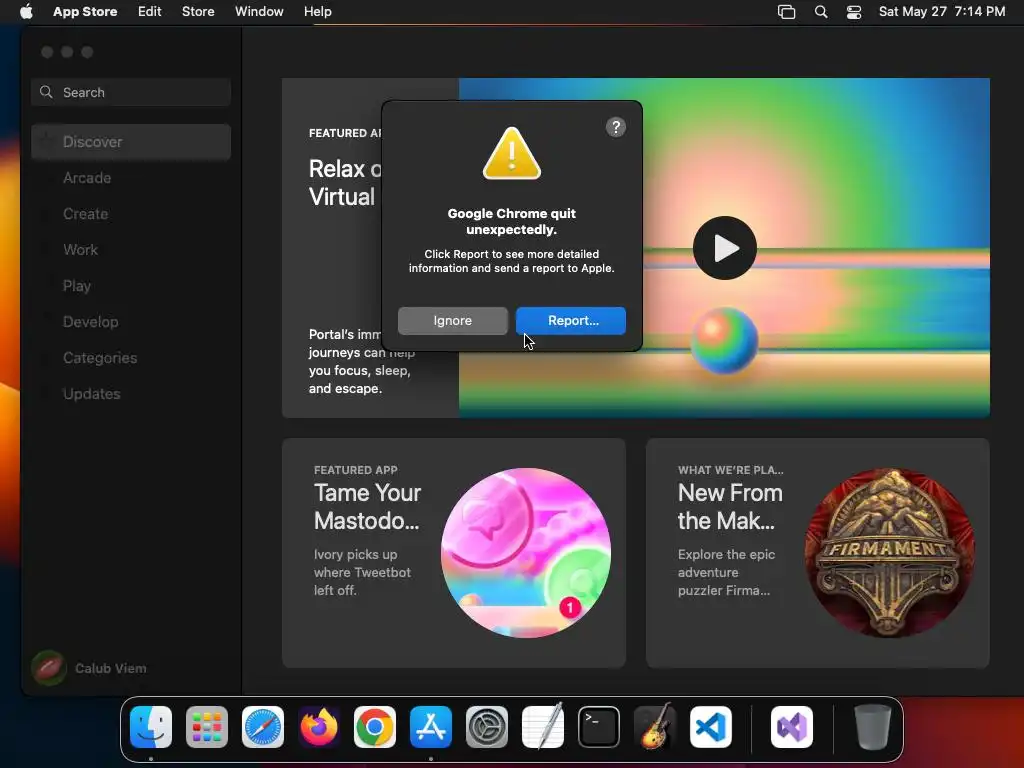Viewport: 1024px width, 768px height.
Task: Launch Safari from the dock
Action: [x=263, y=727]
